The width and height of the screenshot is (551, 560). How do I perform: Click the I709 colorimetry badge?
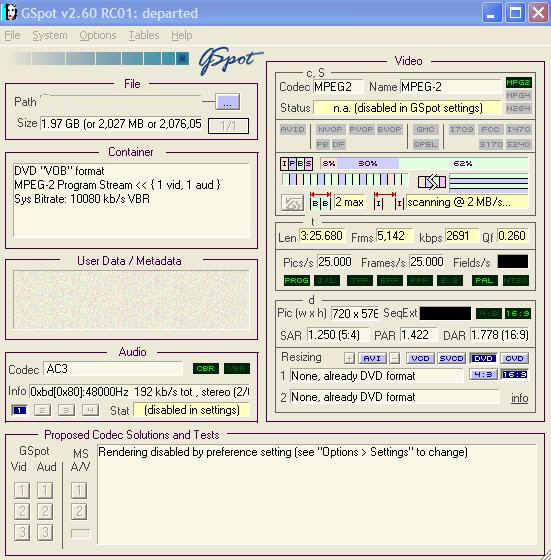[x=461, y=129]
